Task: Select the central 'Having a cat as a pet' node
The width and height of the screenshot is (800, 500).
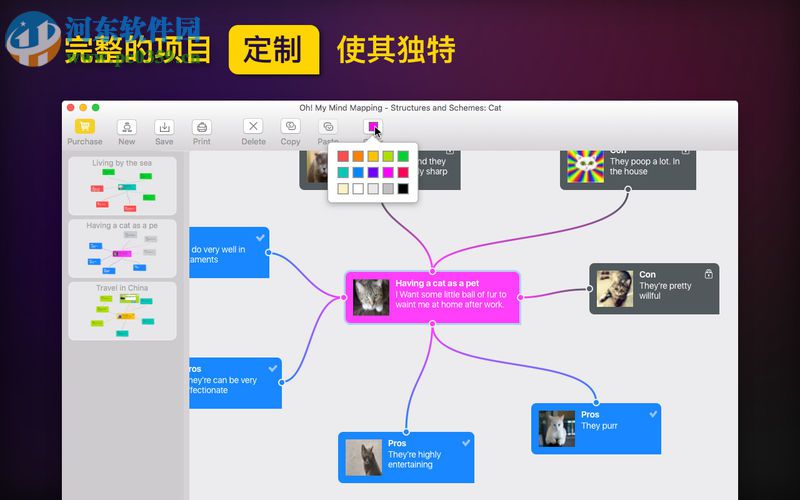Action: click(433, 297)
